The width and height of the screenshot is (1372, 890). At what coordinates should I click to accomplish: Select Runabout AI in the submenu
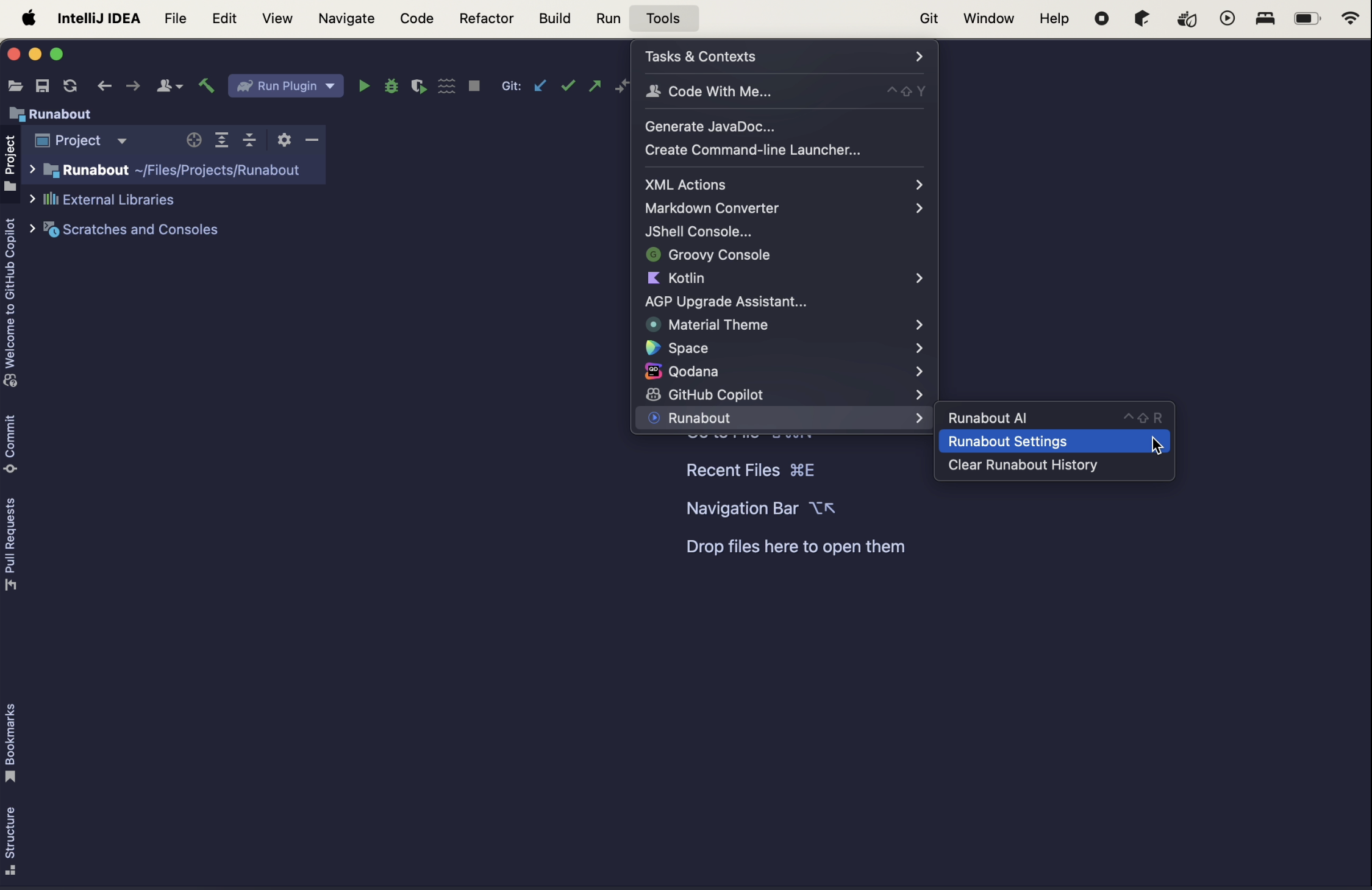click(1054, 418)
